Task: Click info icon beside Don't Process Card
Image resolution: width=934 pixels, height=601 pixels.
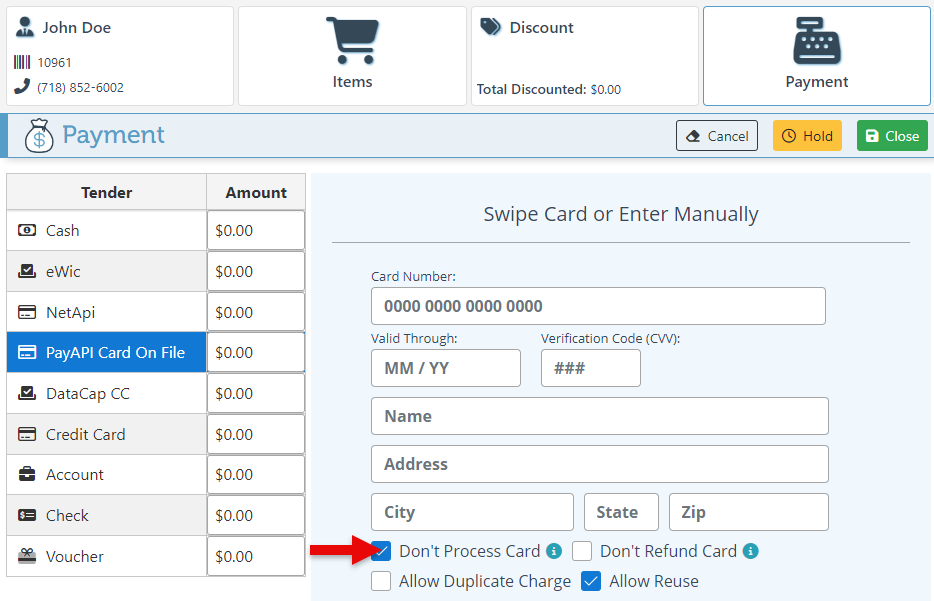Action: coord(553,551)
